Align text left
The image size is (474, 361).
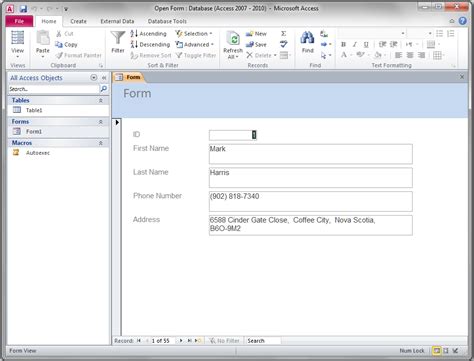point(398,55)
